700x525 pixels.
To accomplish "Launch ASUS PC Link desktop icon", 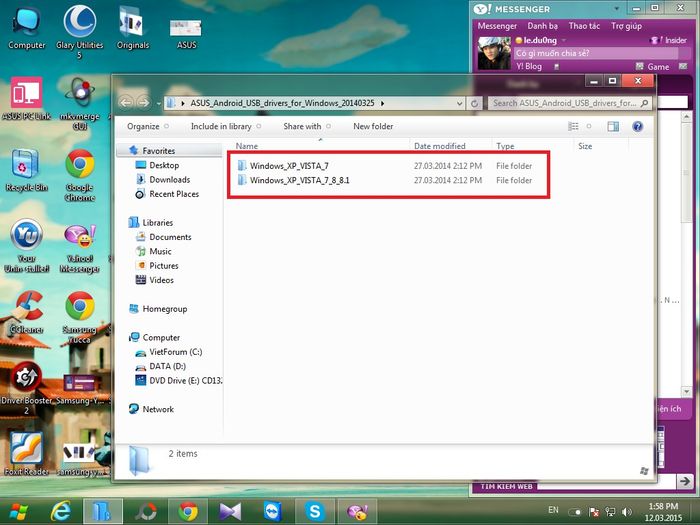I will pos(26,98).
